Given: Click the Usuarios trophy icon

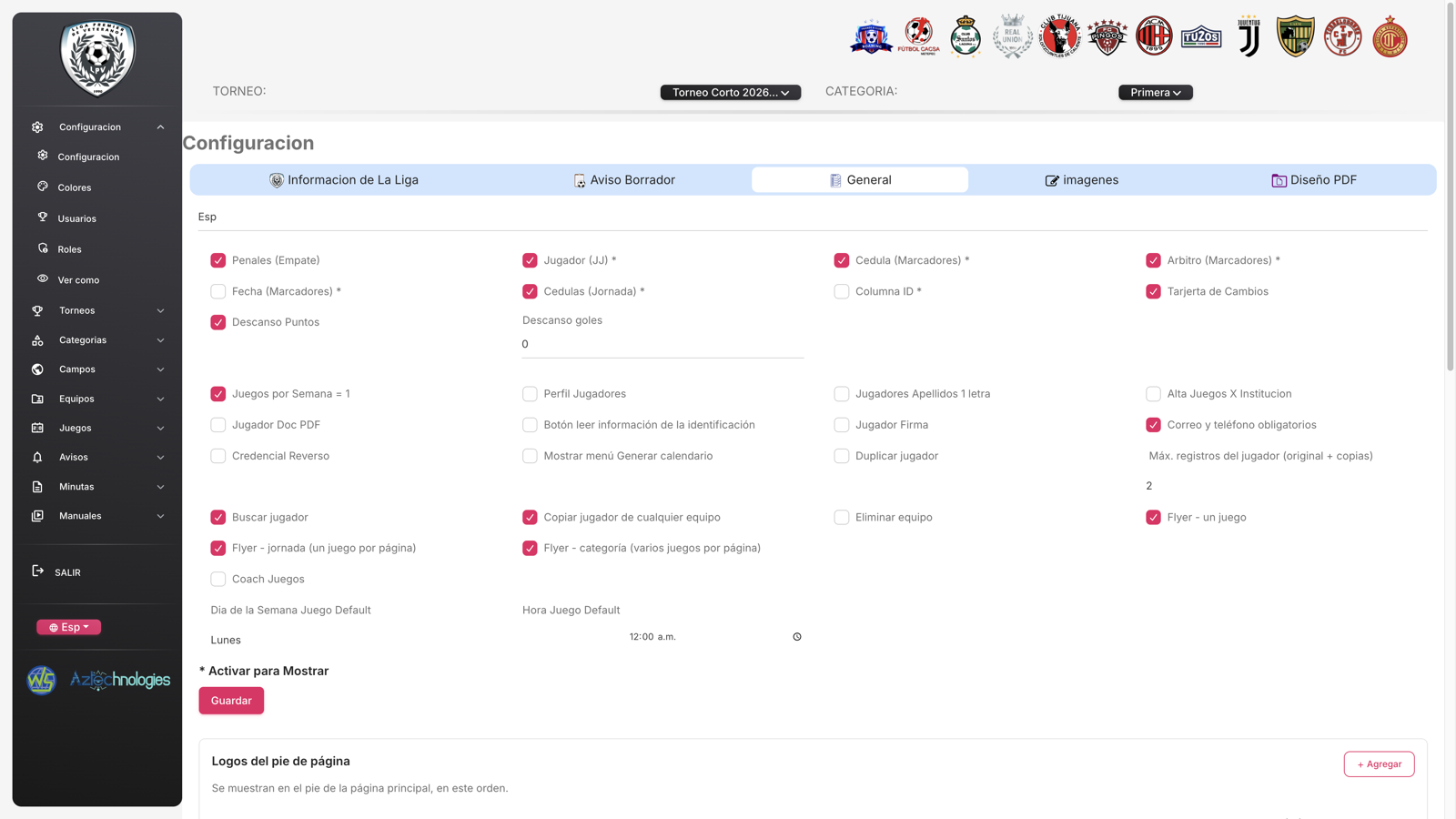Looking at the screenshot, I should 43,217.
